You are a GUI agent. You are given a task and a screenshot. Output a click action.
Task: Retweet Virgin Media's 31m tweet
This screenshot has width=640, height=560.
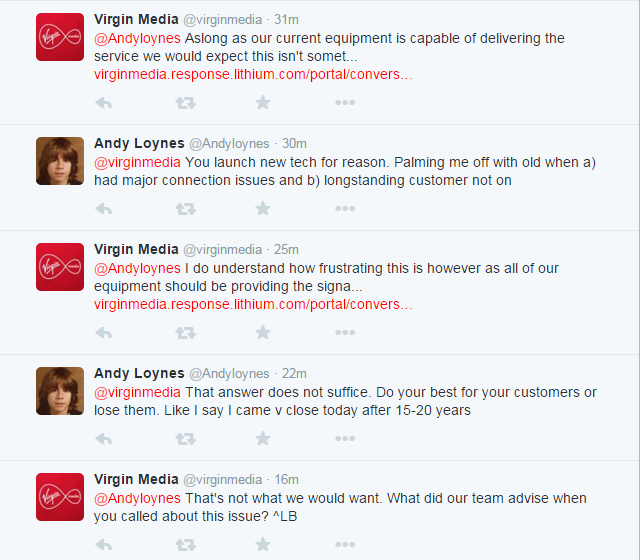pos(185,102)
